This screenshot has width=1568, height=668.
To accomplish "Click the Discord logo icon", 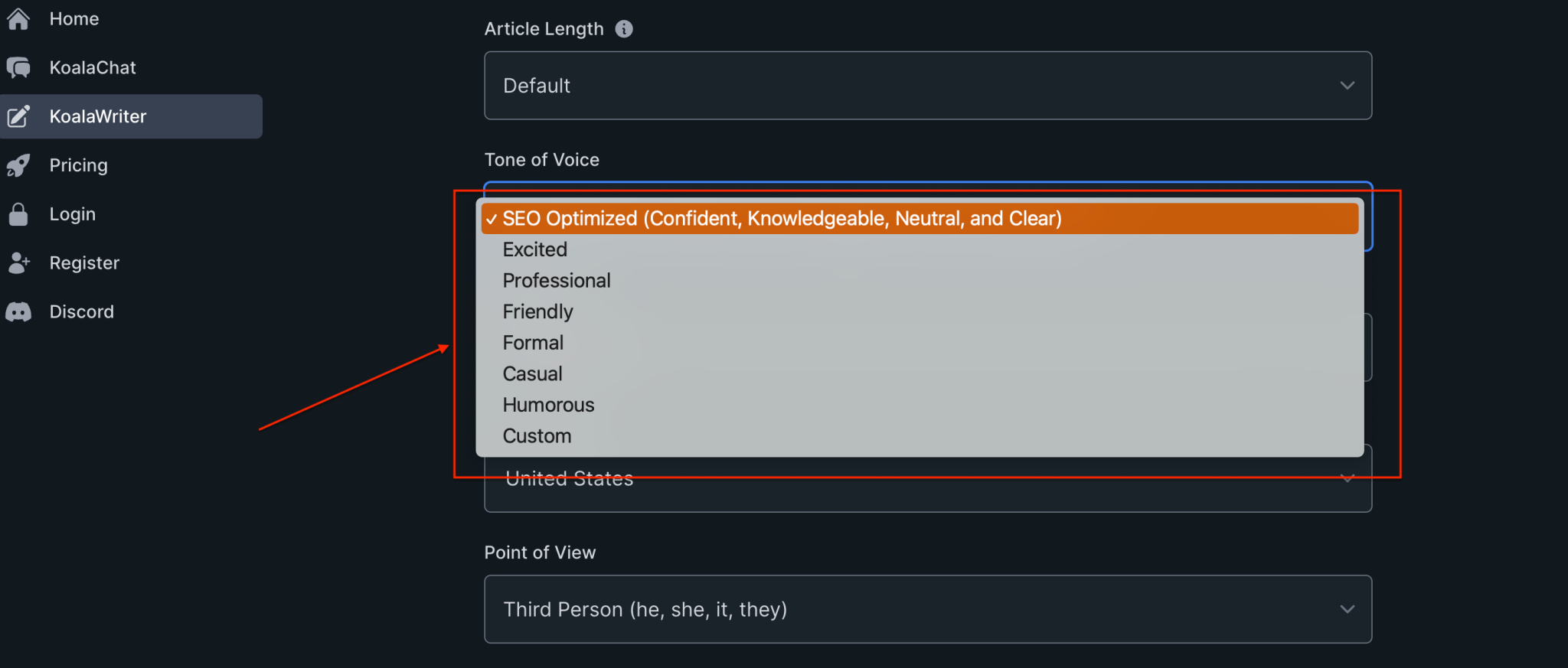I will pyautogui.click(x=18, y=312).
